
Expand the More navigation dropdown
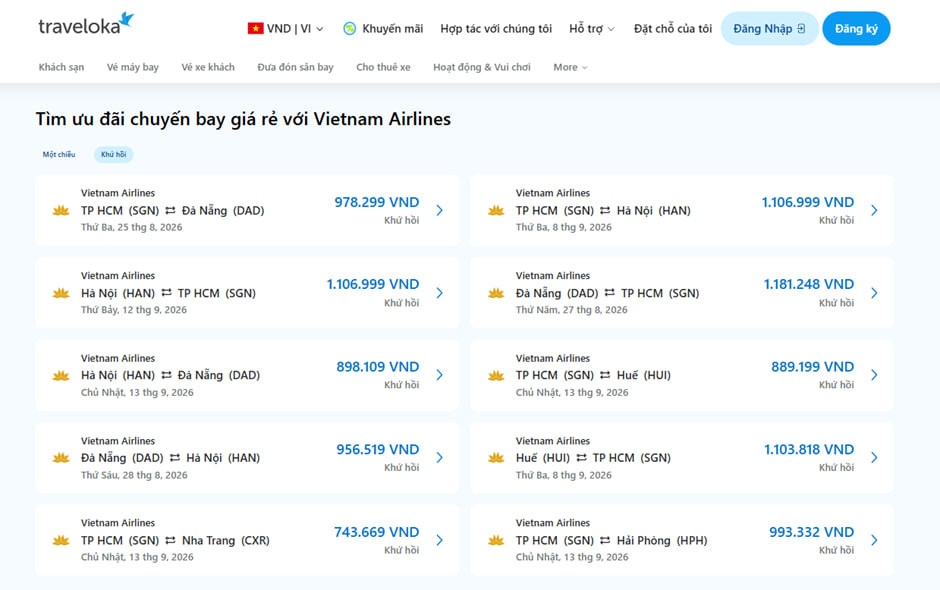[570, 67]
